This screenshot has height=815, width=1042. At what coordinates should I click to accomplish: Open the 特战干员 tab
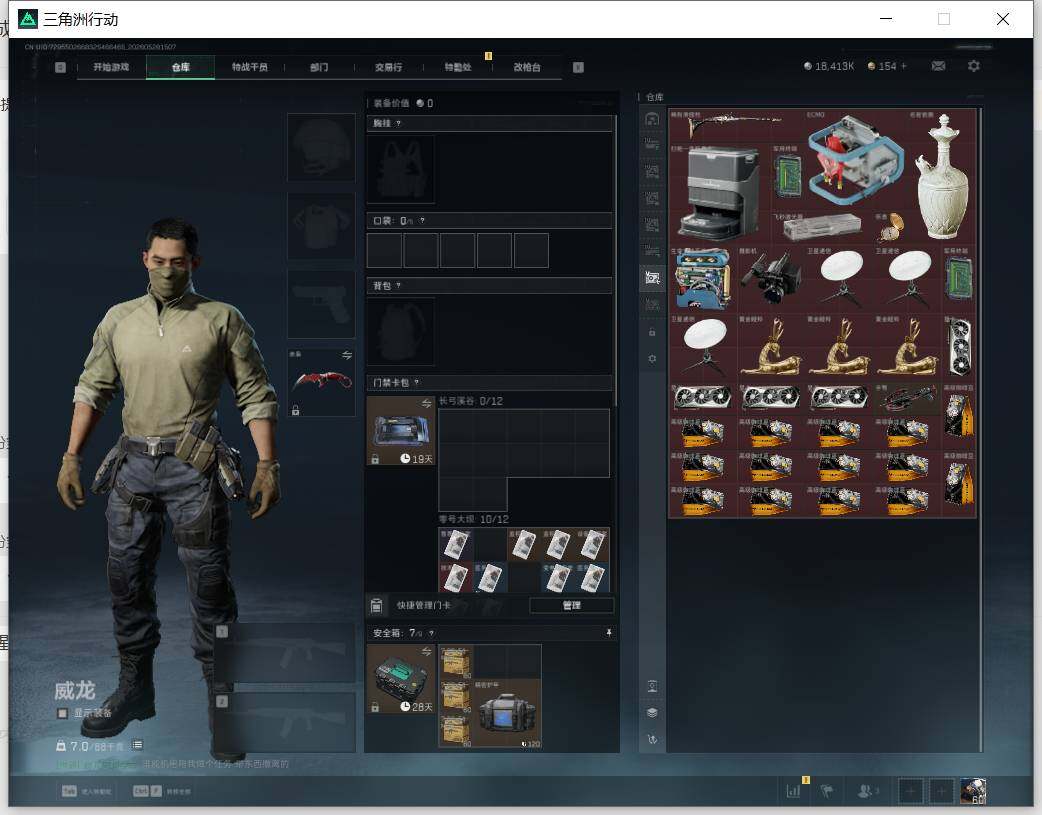[x=250, y=67]
